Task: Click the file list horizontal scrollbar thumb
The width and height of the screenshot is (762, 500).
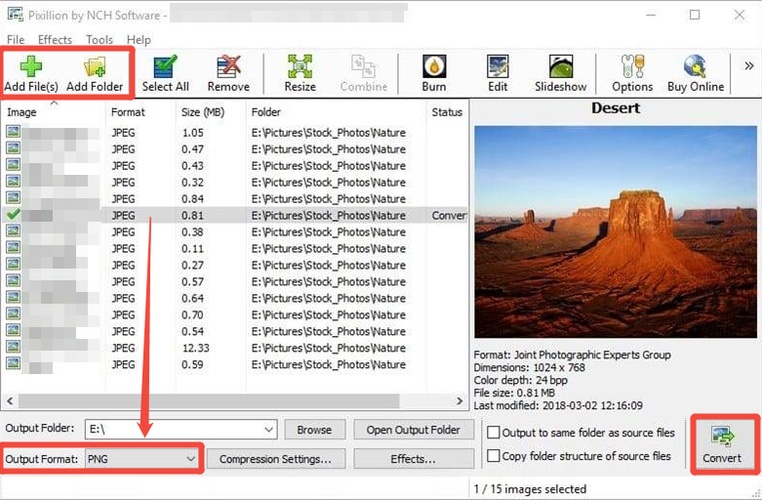Action: coord(209,401)
